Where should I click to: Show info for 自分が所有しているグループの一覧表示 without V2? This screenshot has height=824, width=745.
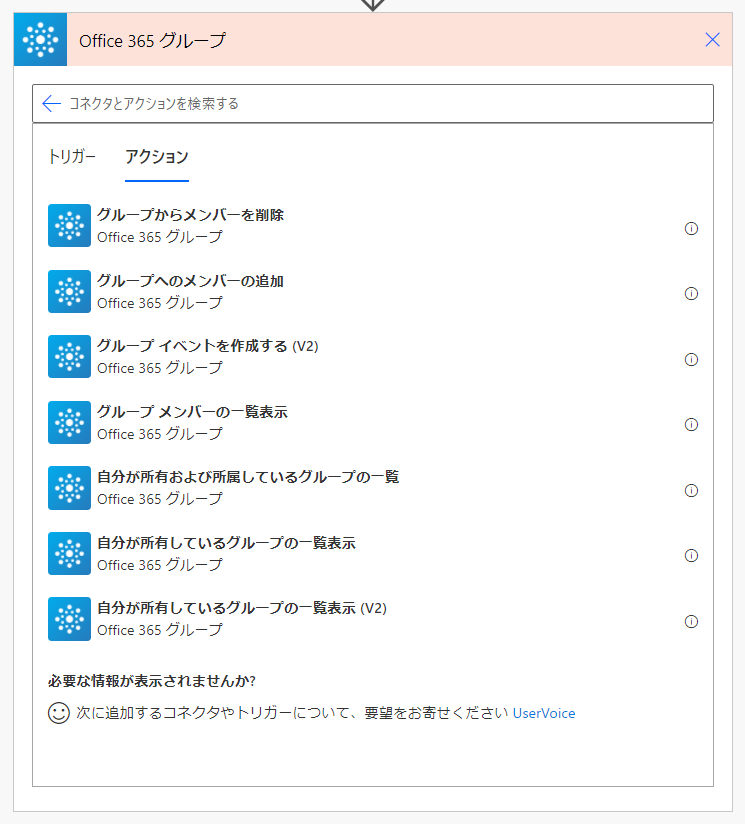[x=691, y=555]
